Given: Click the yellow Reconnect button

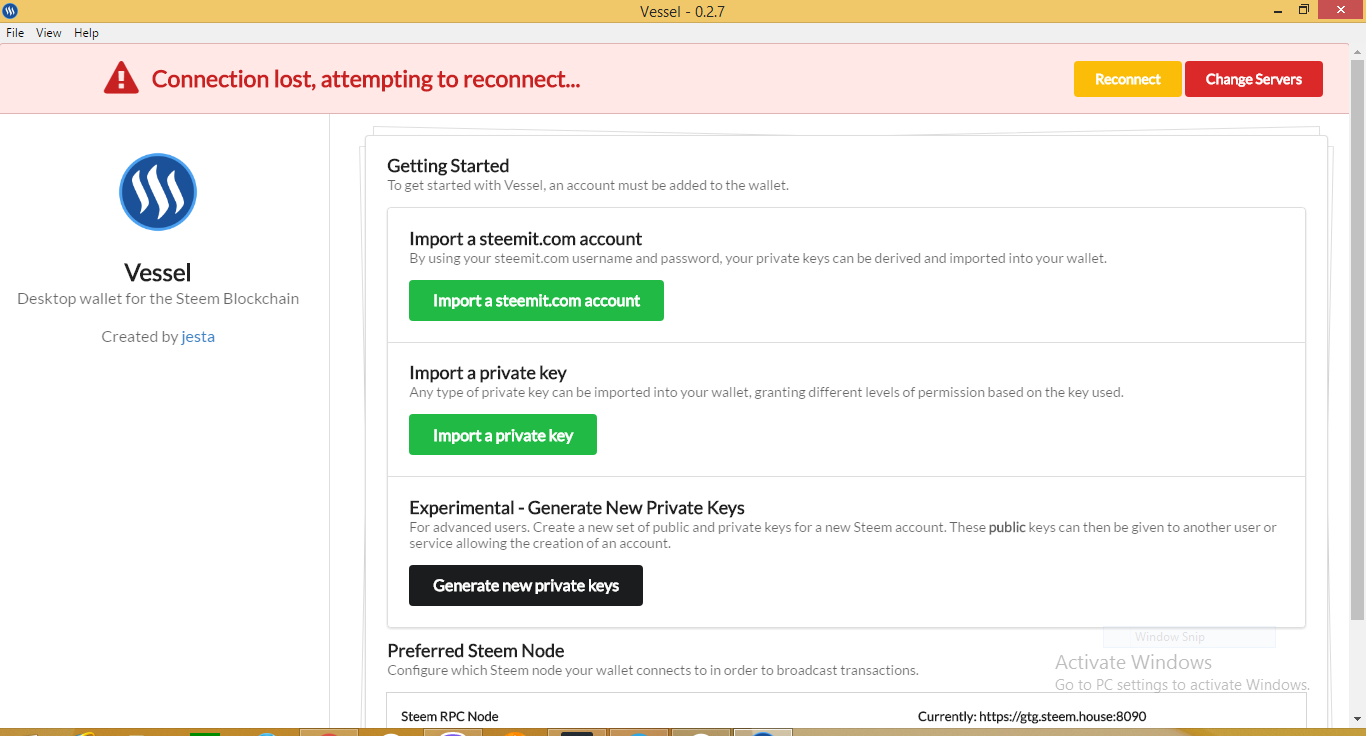Looking at the screenshot, I should tap(1128, 79).
